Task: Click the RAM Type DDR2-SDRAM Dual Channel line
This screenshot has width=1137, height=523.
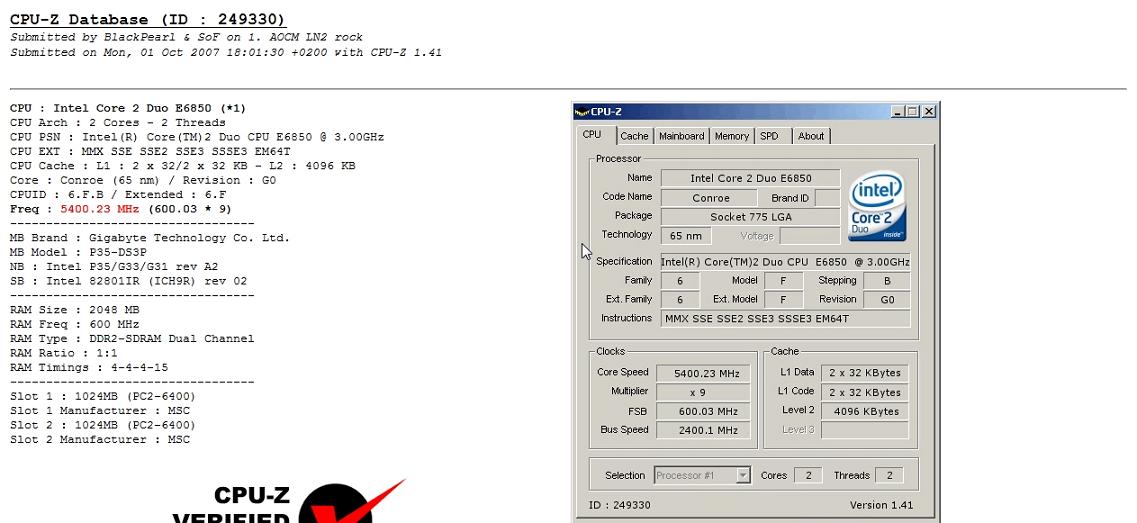Action: point(132,339)
